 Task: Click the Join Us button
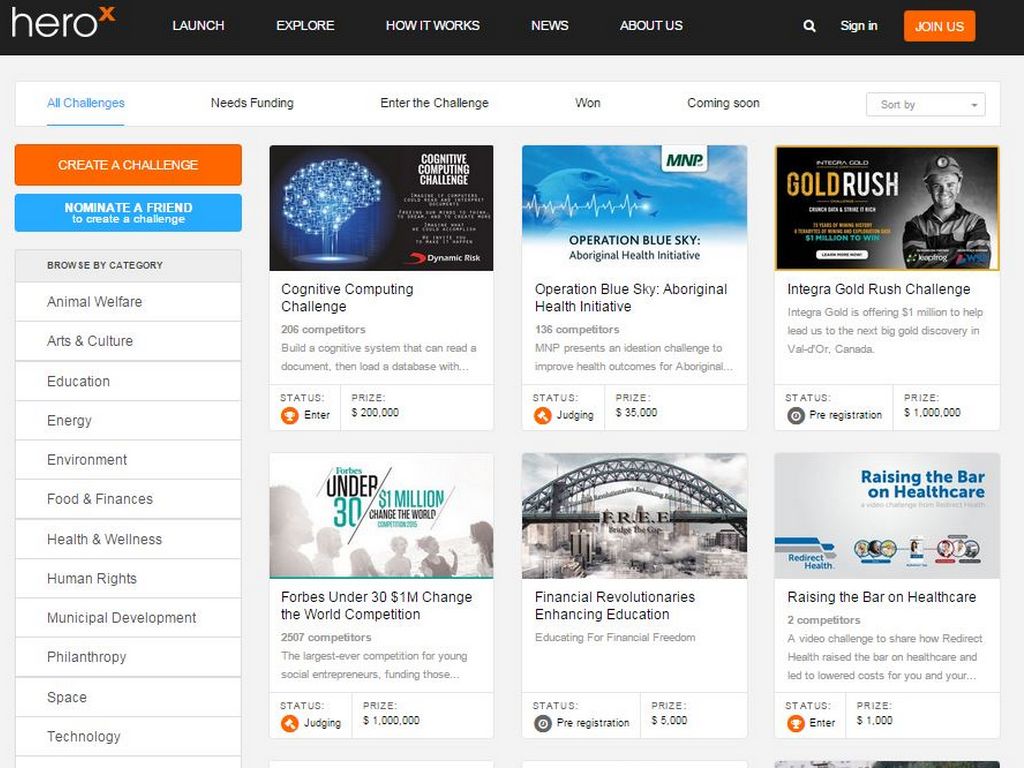[939, 26]
